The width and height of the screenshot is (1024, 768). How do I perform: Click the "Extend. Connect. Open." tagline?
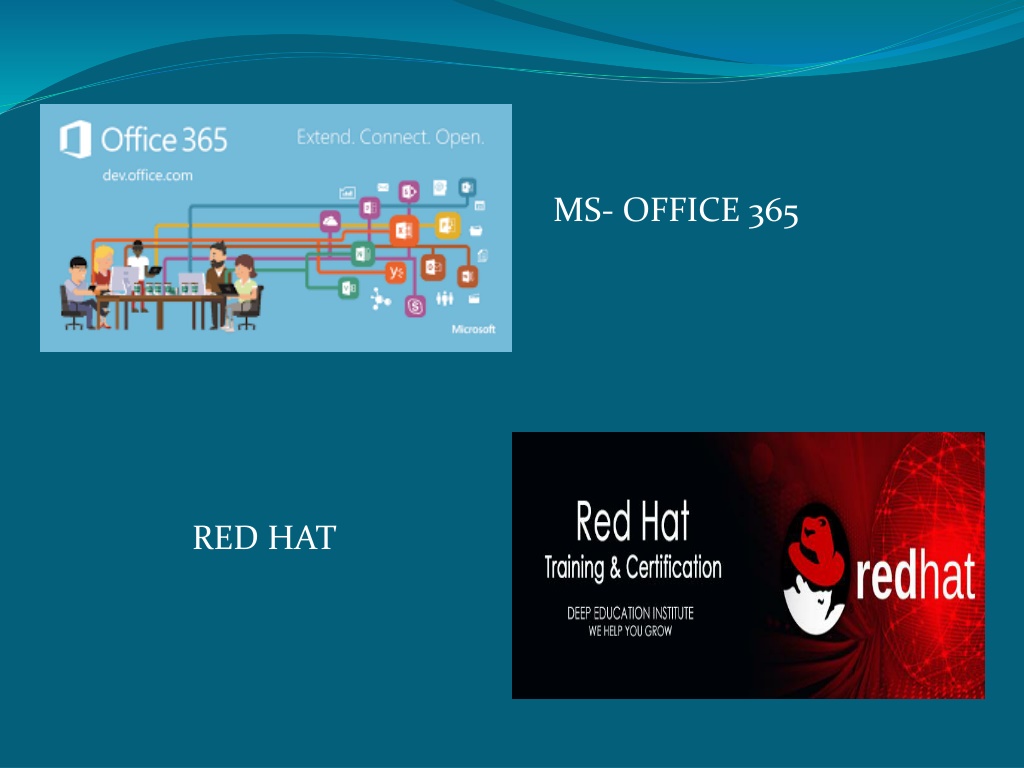[x=391, y=137]
